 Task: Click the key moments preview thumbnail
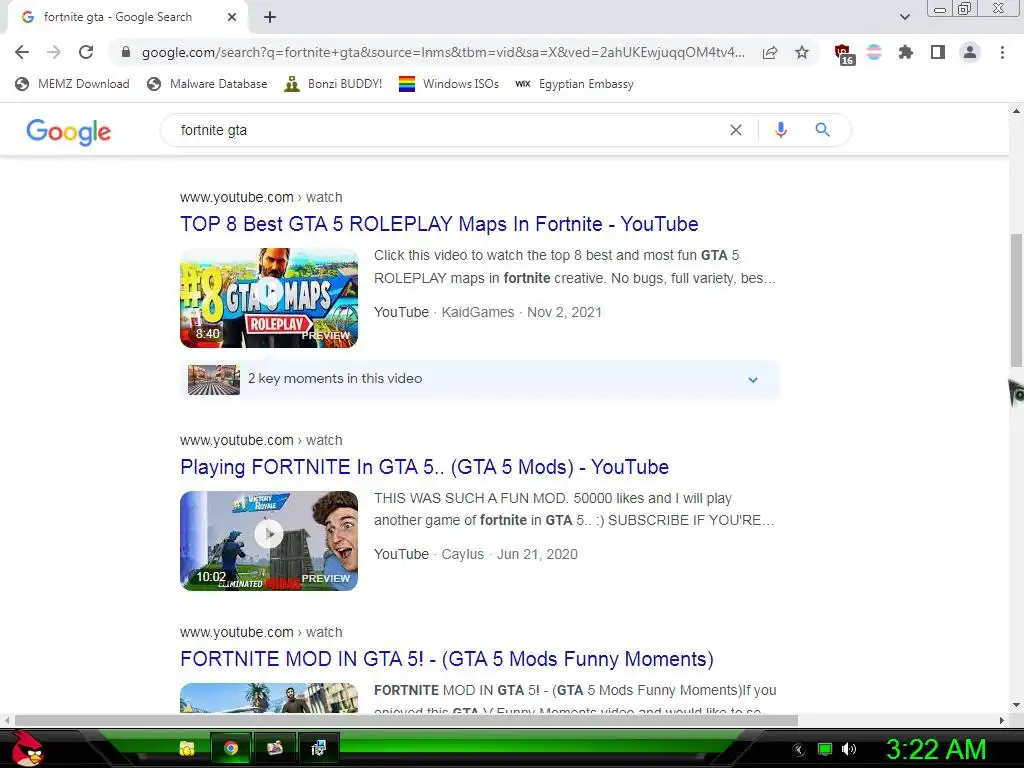pyautogui.click(x=214, y=379)
